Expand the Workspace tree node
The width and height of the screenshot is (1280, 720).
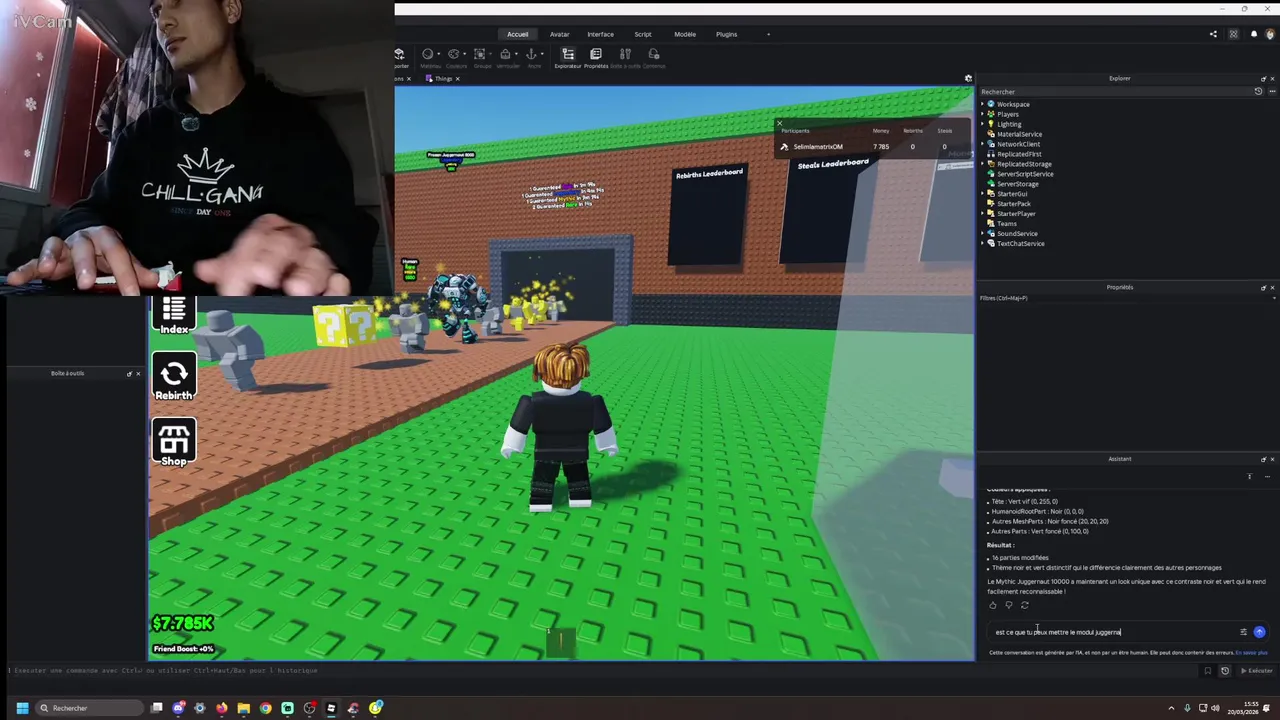pyautogui.click(x=983, y=104)
